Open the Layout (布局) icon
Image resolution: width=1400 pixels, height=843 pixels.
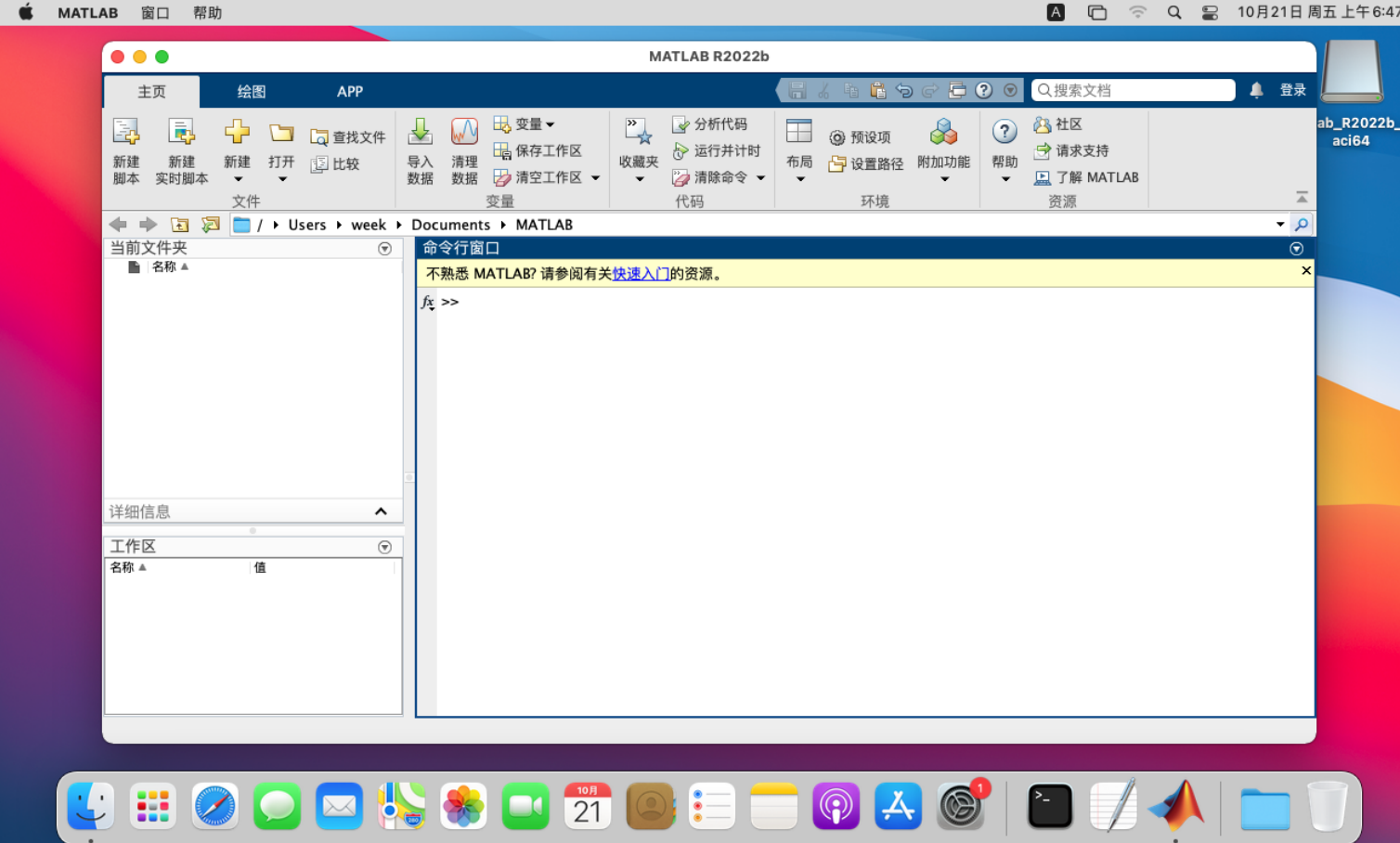[799, 133]
